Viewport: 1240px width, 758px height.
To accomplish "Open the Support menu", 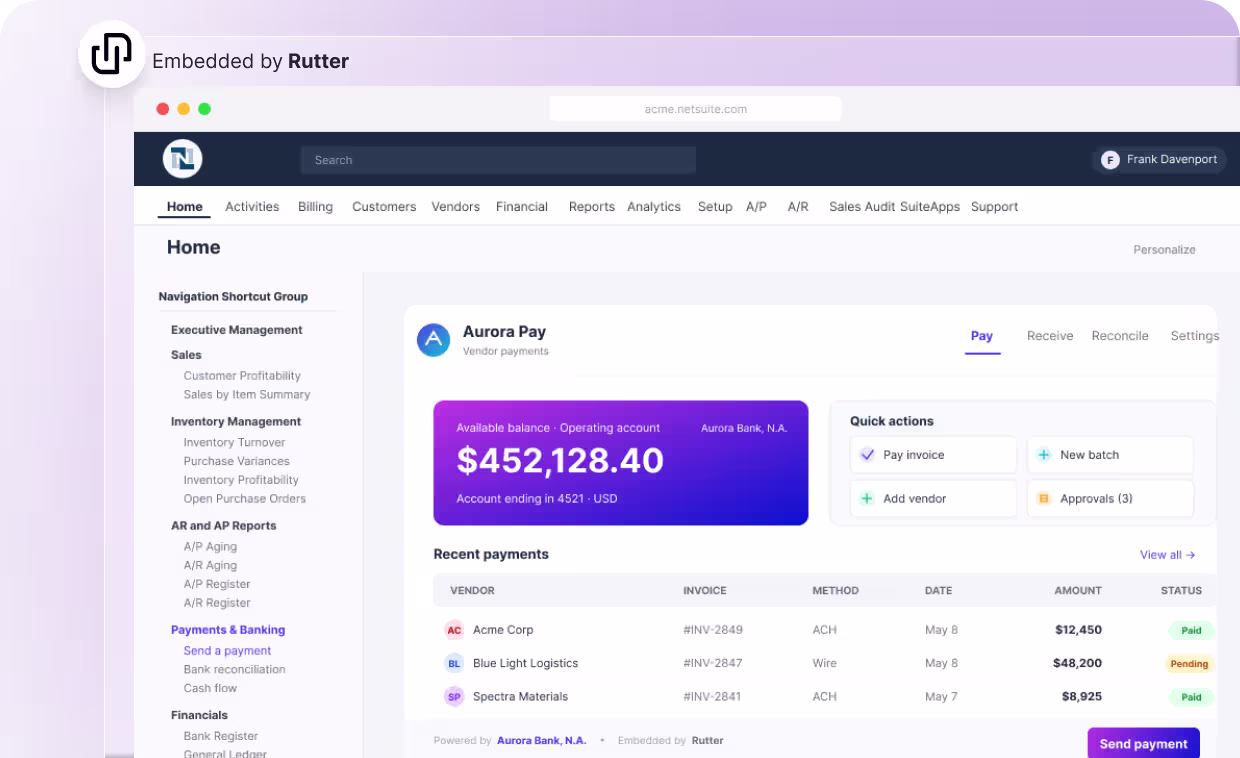I will [x=995, y=207].
